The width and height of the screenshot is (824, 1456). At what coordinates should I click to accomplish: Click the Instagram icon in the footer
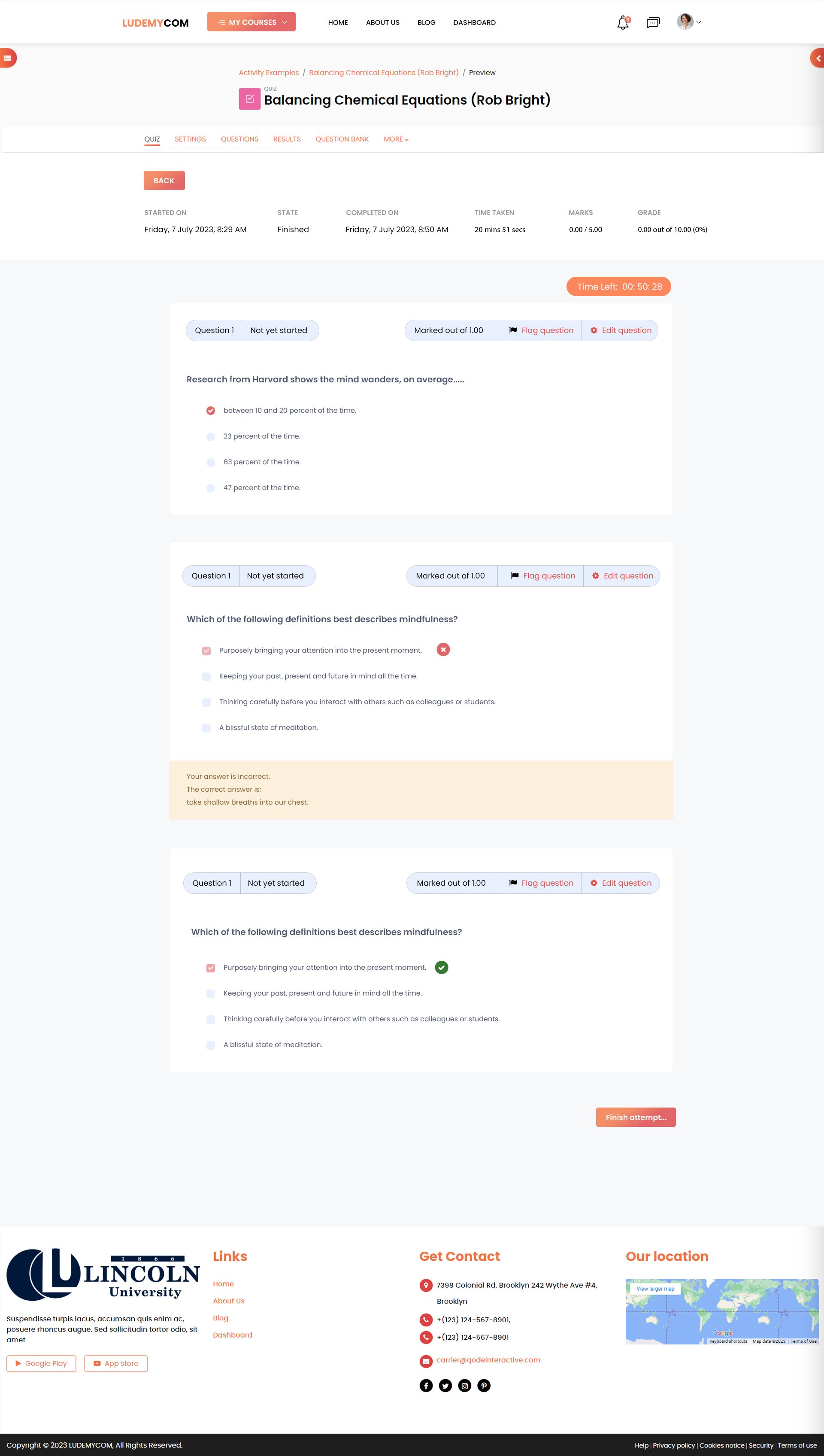point(464,1385)
